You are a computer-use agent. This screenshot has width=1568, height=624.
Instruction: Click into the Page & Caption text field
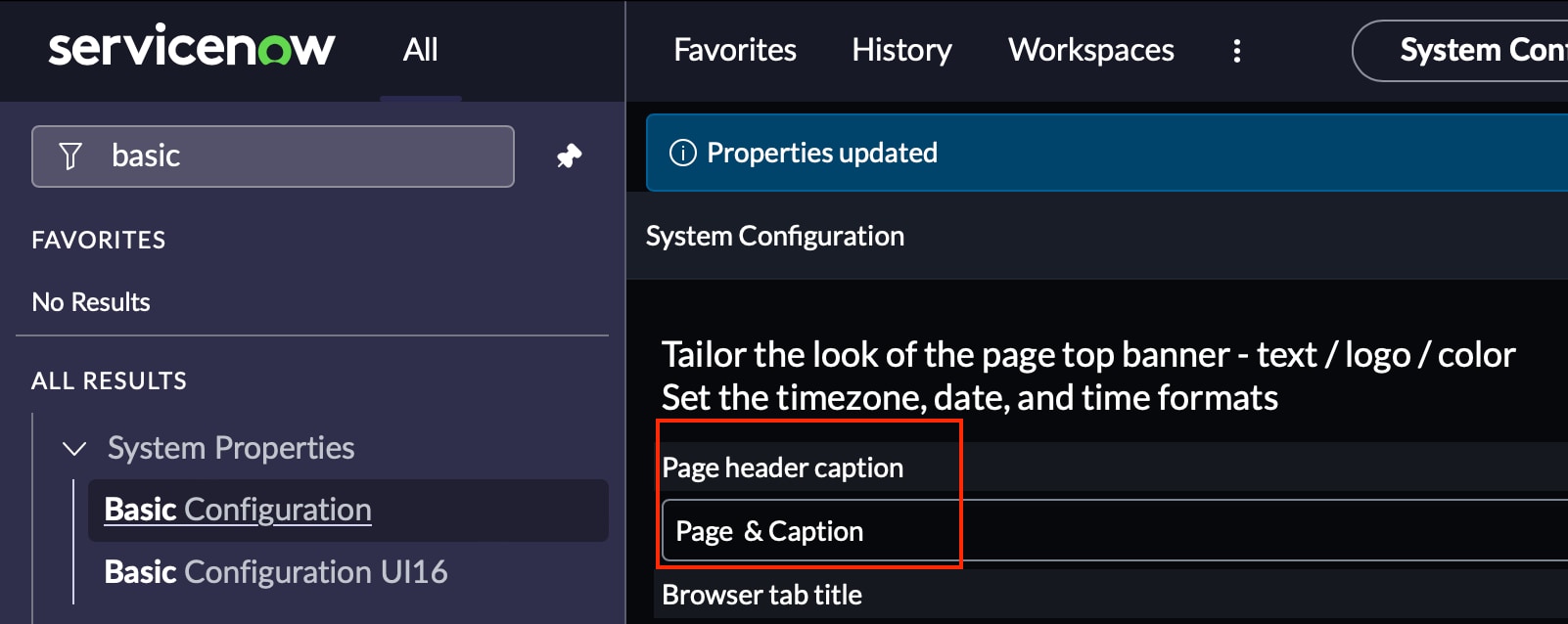[x=1077, y=531]
